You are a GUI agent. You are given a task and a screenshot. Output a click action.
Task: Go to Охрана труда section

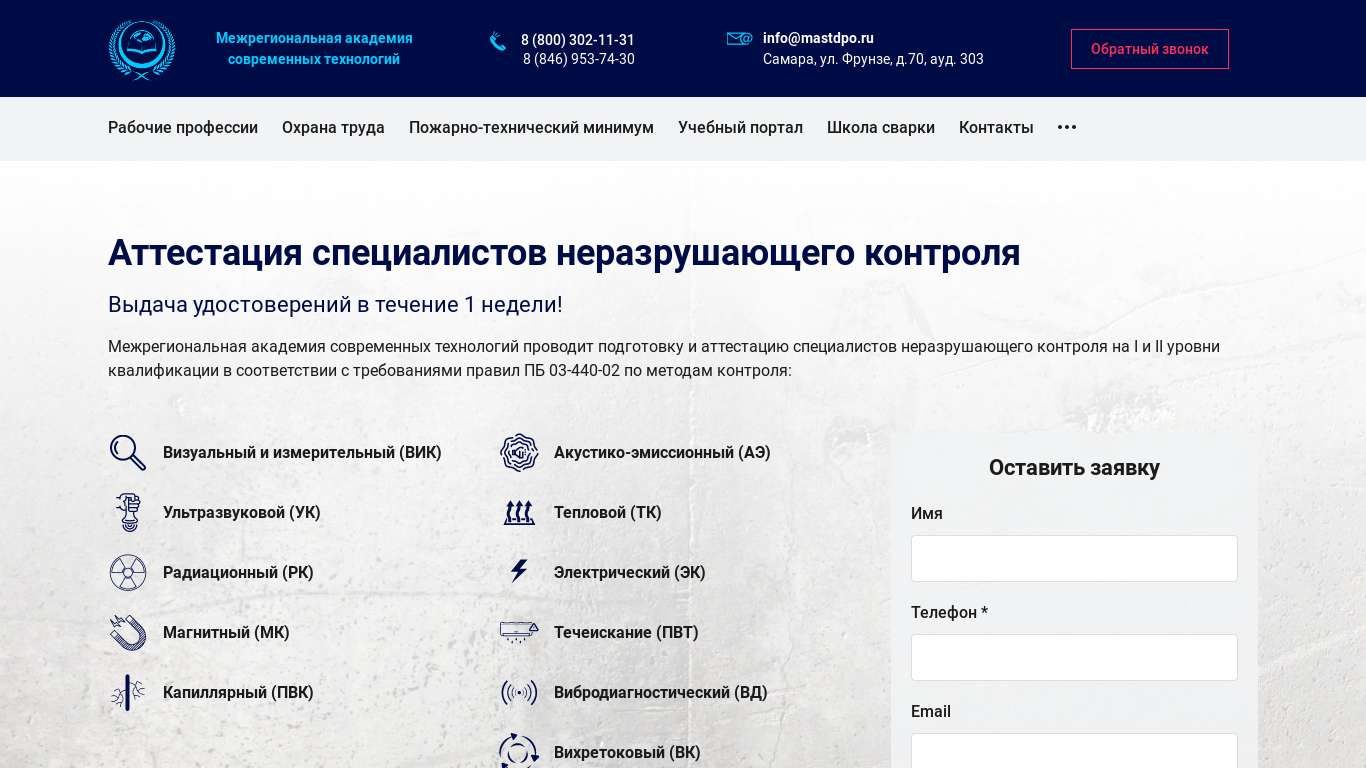tap(333, 127)
